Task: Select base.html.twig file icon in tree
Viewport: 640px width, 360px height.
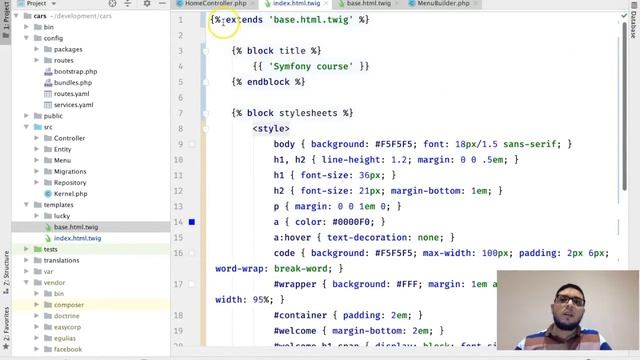Action: [48, 227]
